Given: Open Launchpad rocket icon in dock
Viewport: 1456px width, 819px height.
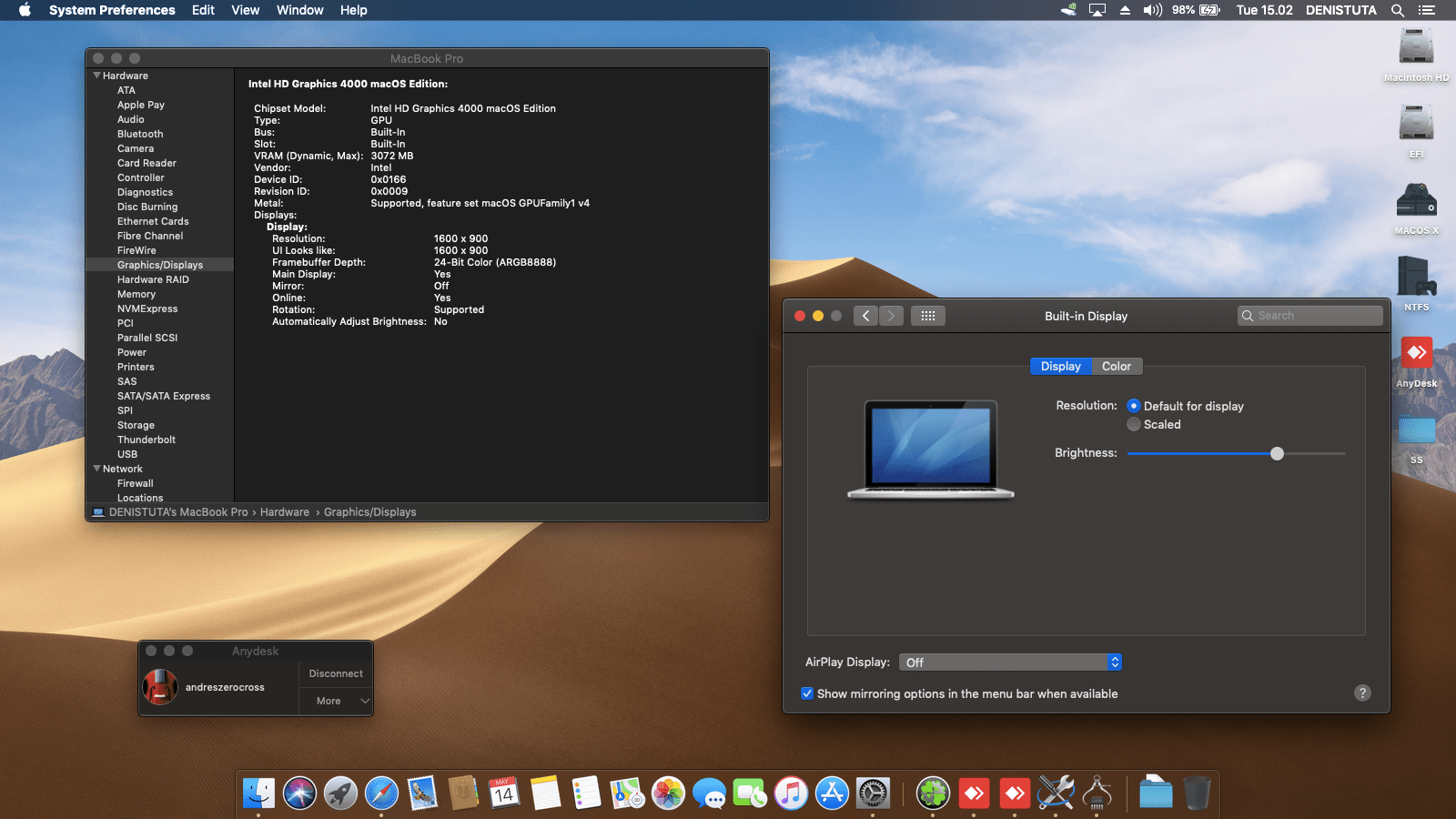Looking at the screenshot, I should (340, 794).
